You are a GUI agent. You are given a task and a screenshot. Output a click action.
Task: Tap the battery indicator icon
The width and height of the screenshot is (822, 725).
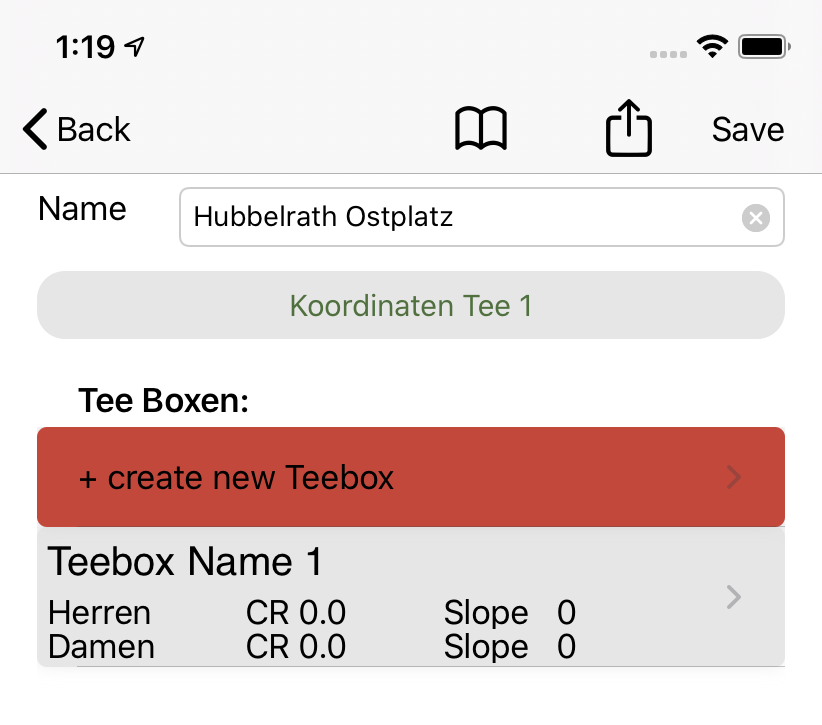coord(764,46)
